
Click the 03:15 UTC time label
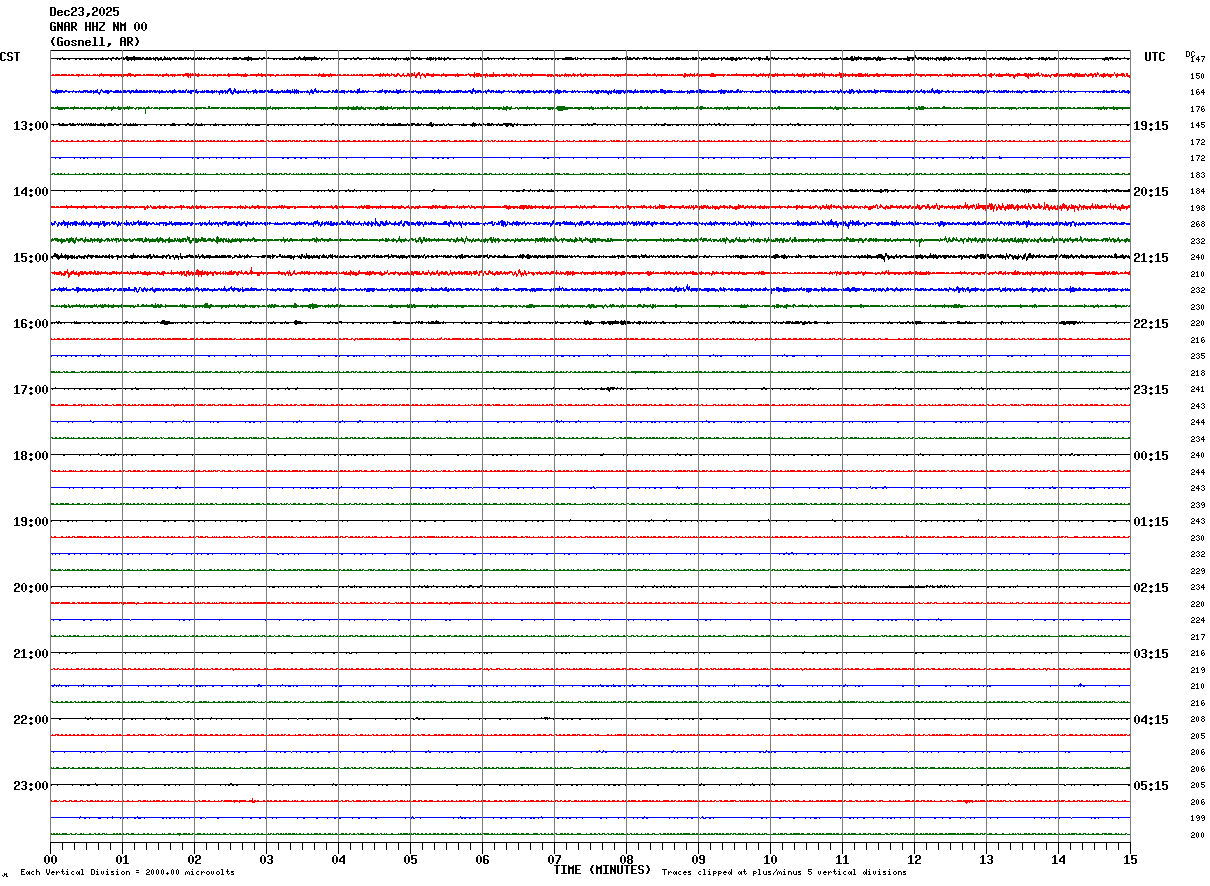pos(1150,653)
